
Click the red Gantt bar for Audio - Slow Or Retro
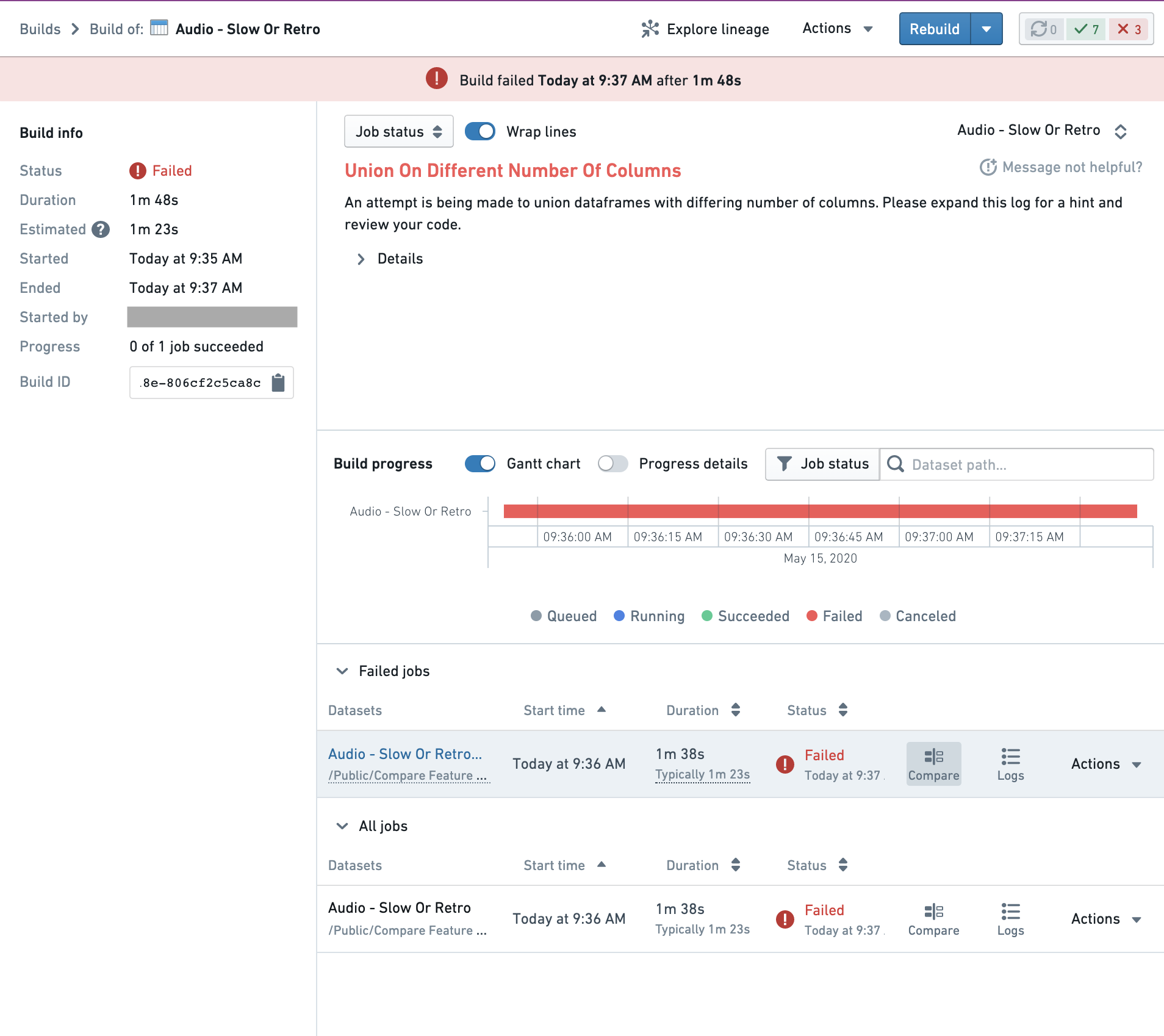(820, 511)
